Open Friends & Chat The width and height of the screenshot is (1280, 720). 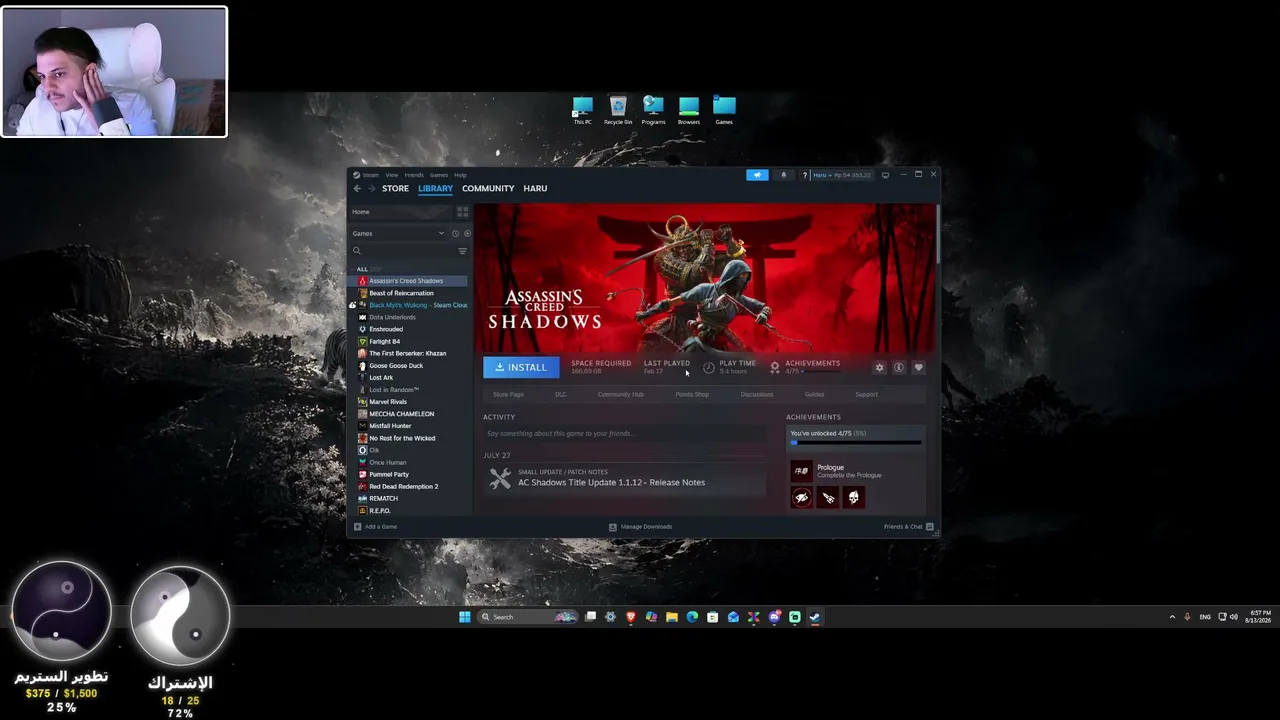coord(908,526)
